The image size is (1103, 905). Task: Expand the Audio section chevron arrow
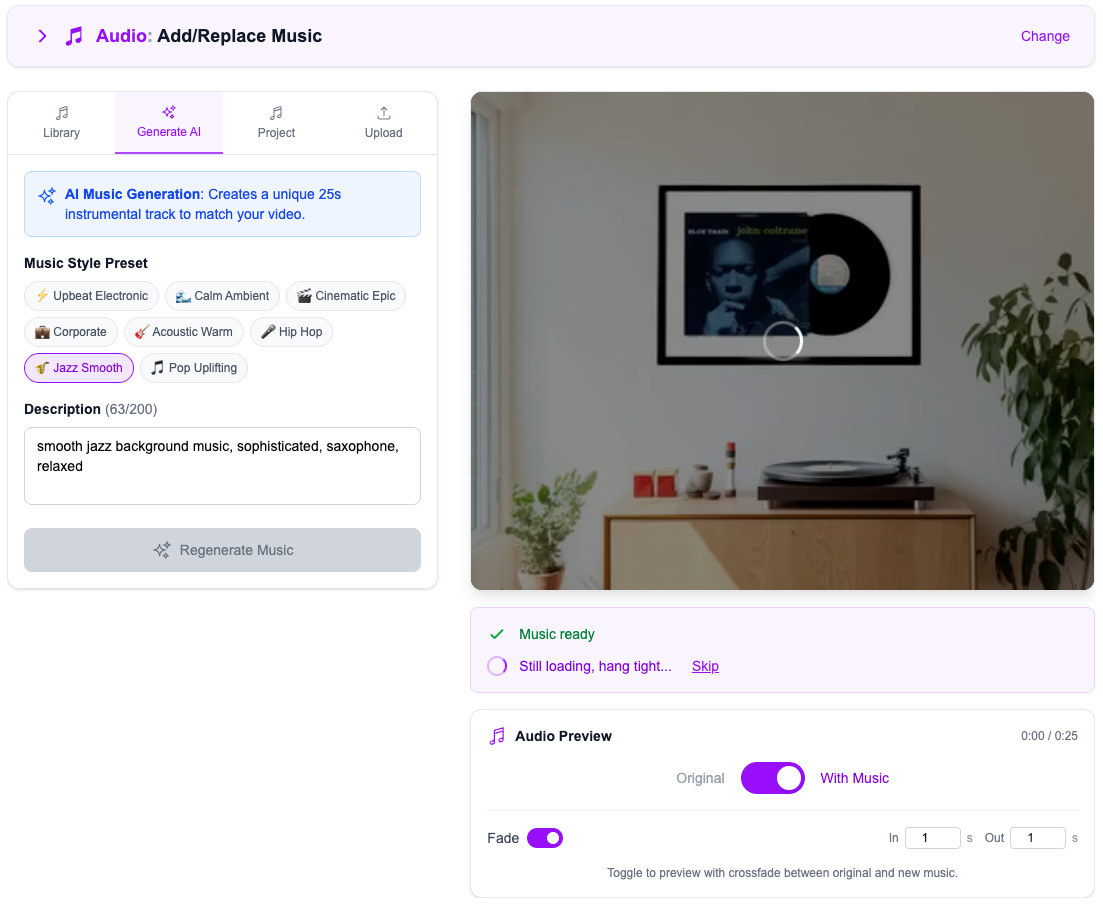coord(42,36)
